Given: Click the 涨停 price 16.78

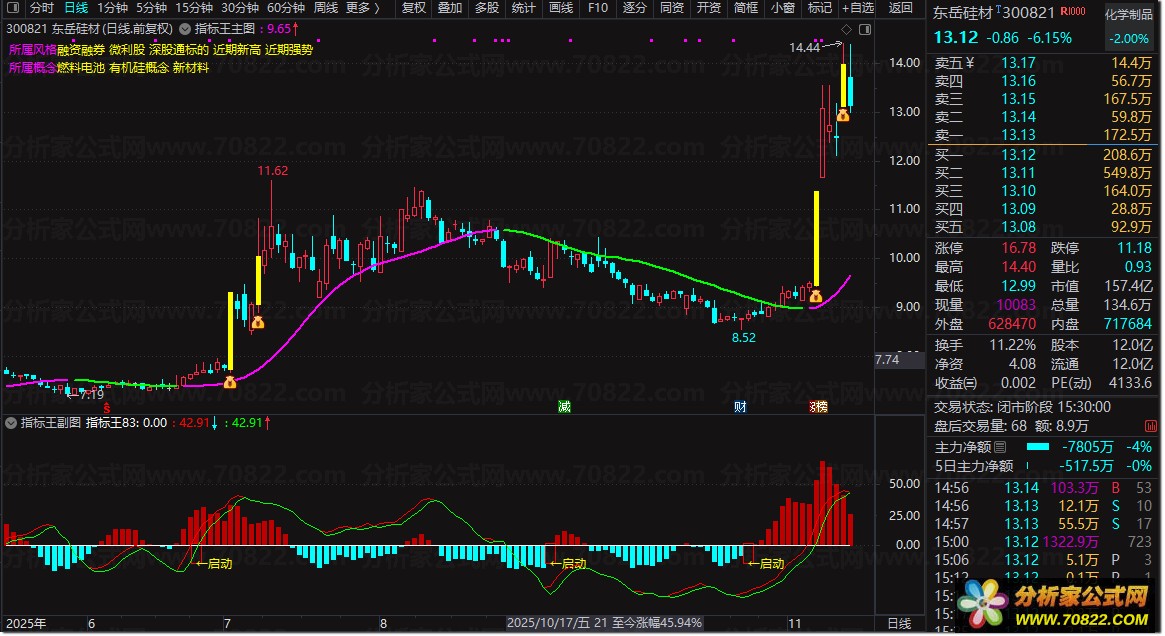Looking at the screenshot, I should pyautogui.click(x=1018, y=248).
